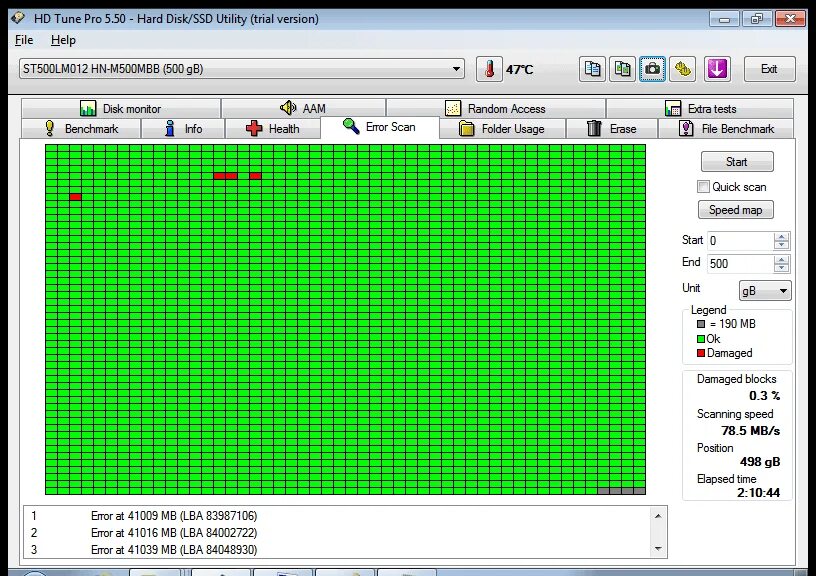Open the drive selection dropdown for ST500LM012

pyautogui.click(x=458, y=68)
